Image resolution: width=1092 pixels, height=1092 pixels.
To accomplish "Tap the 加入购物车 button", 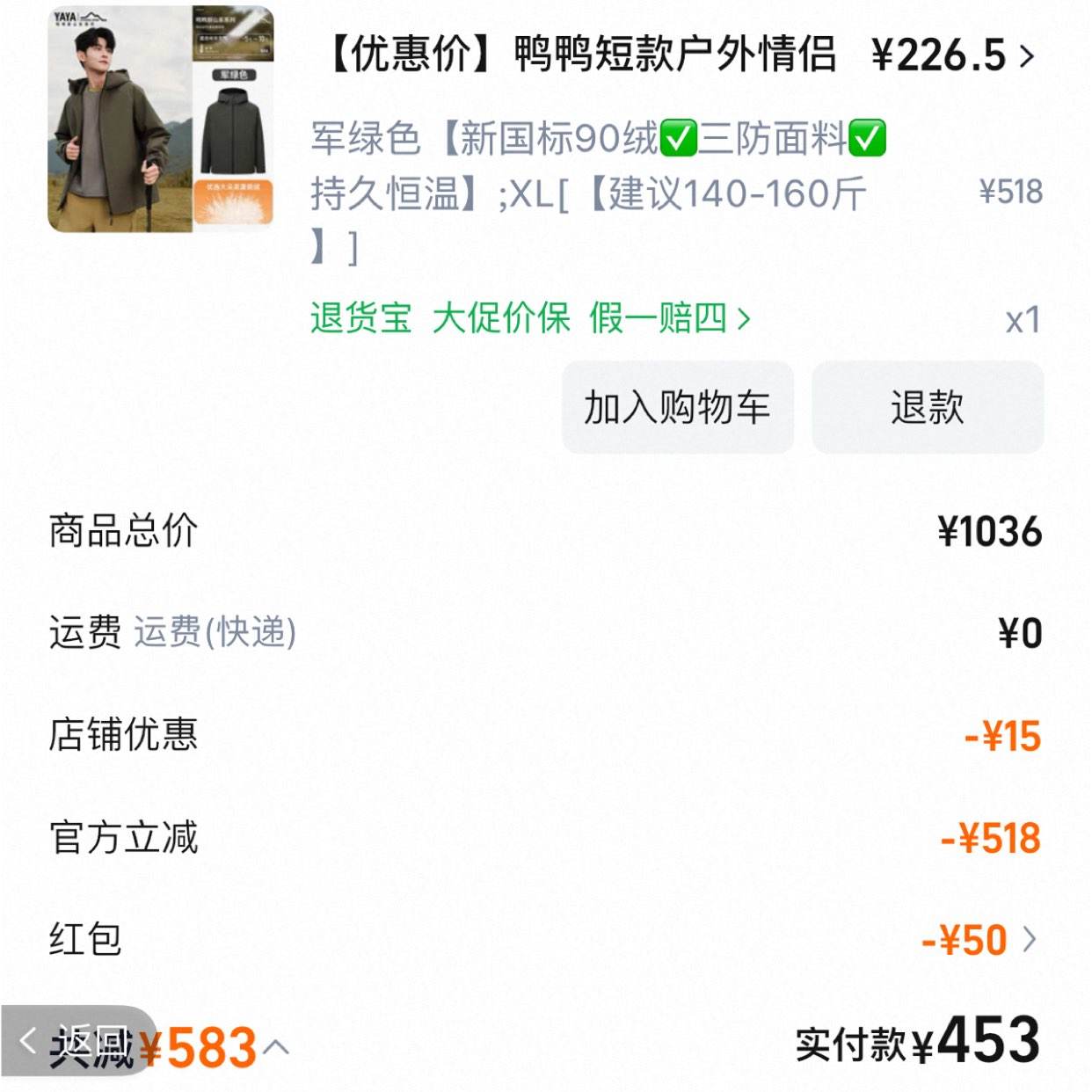I will [678, 407].
